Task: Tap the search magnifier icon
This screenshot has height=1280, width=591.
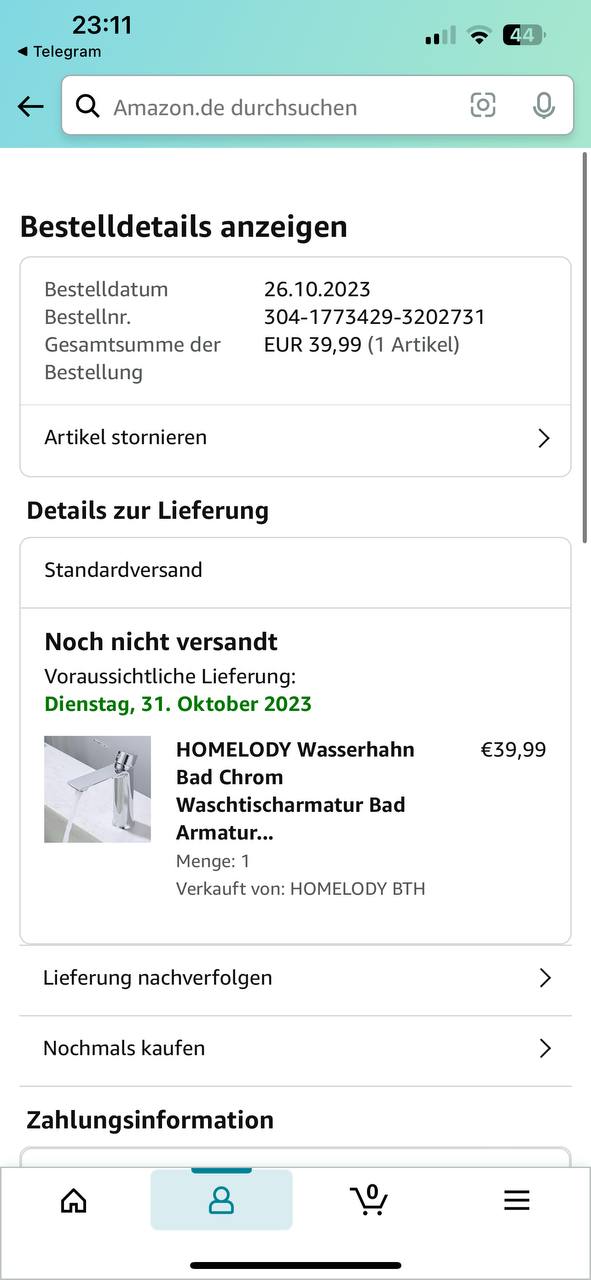Action: [x=88, y=106]
